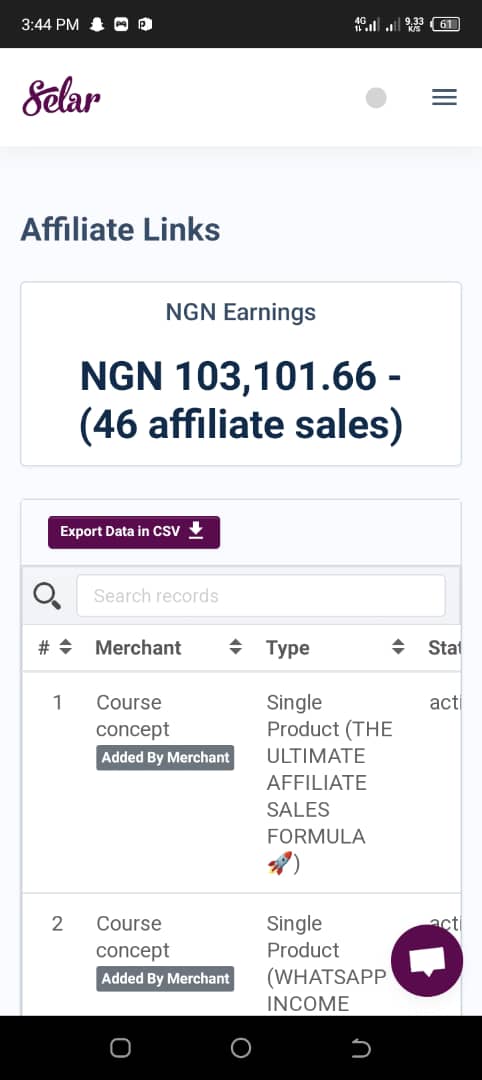Sort by Type column arrows
This screenshot has width=482, height=1080.
pos(398,647)
